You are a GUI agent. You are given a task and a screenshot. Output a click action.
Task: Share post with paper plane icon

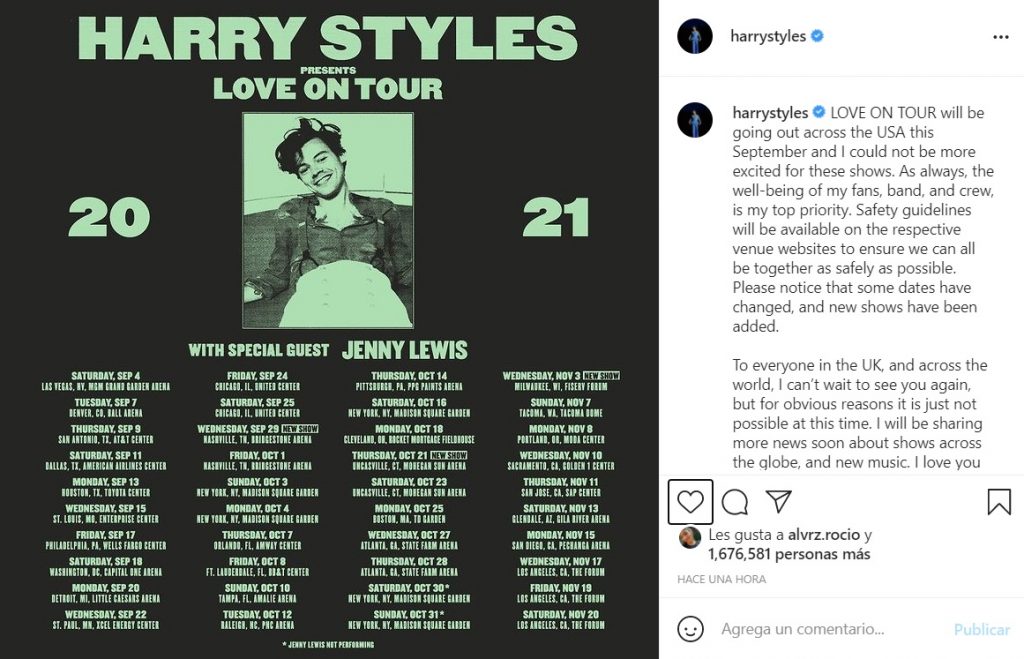coord(779,501)
